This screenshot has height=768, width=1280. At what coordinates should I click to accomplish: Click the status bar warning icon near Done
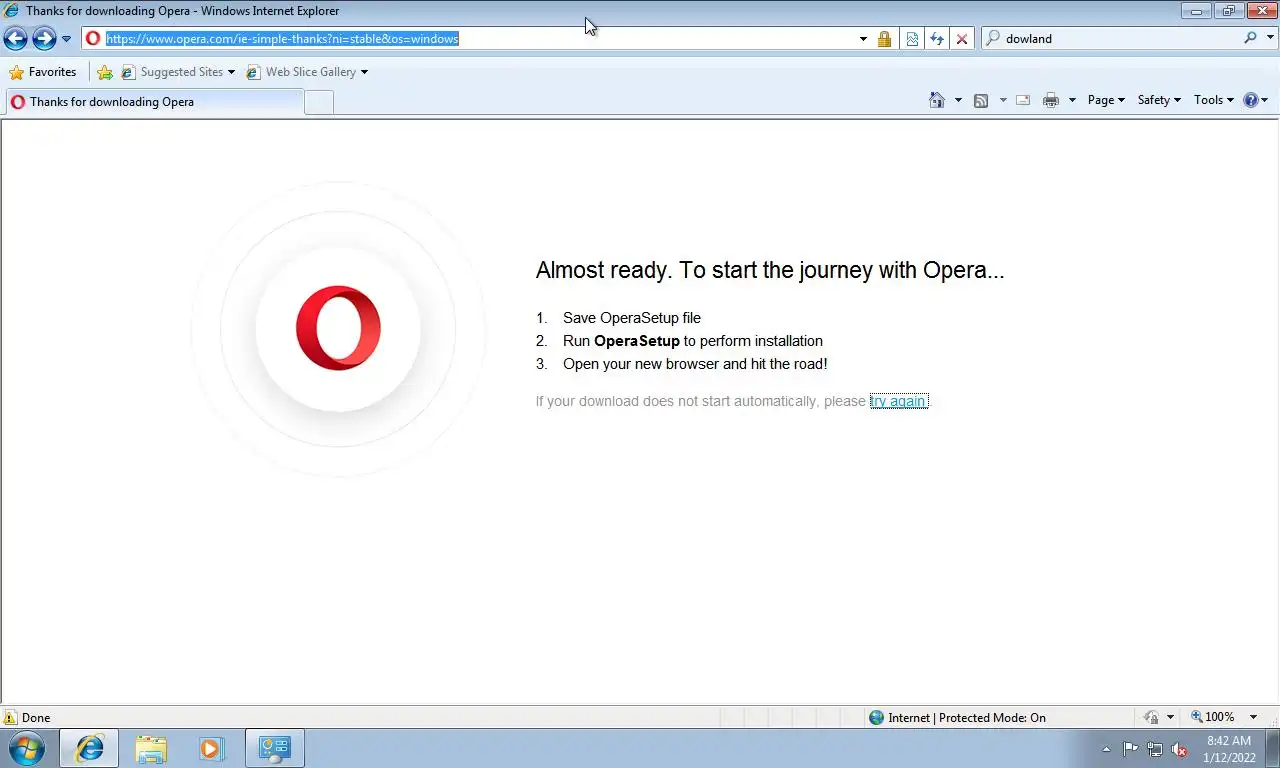click(x=10, y=717)
